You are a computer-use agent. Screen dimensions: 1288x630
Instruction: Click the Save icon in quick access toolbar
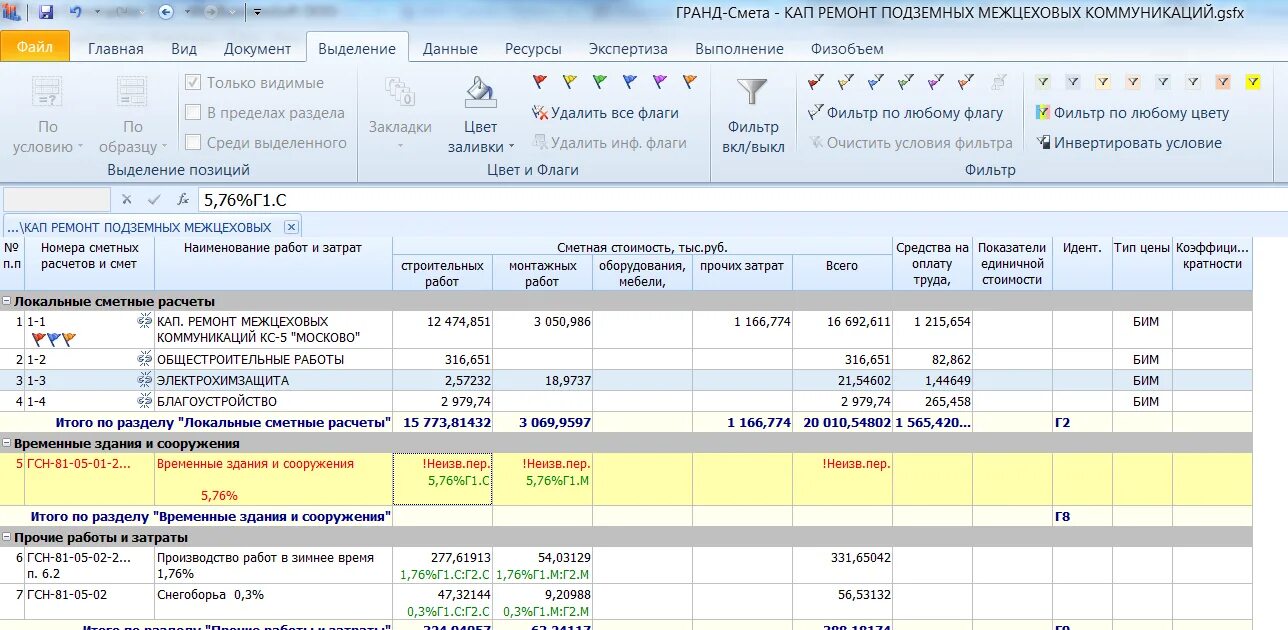(x=46, y=12)
